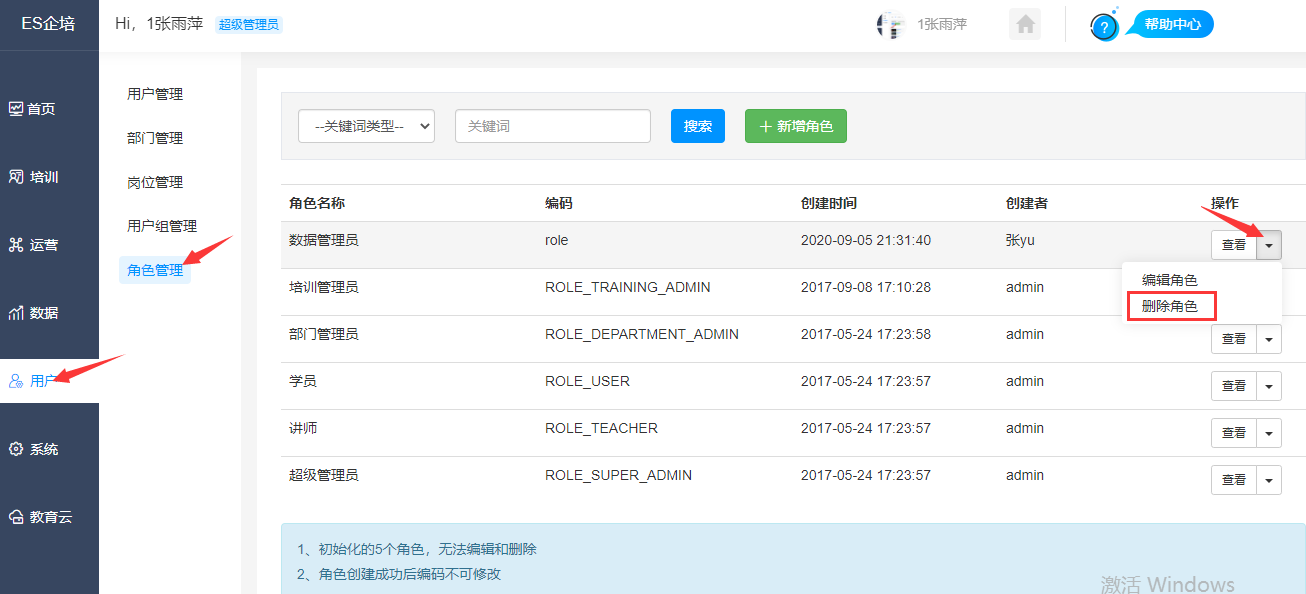Viewport: 1306px width, 594px height.
Task: Toggle dropdown arrow for 数据管理员 row
Action: 1269,245
